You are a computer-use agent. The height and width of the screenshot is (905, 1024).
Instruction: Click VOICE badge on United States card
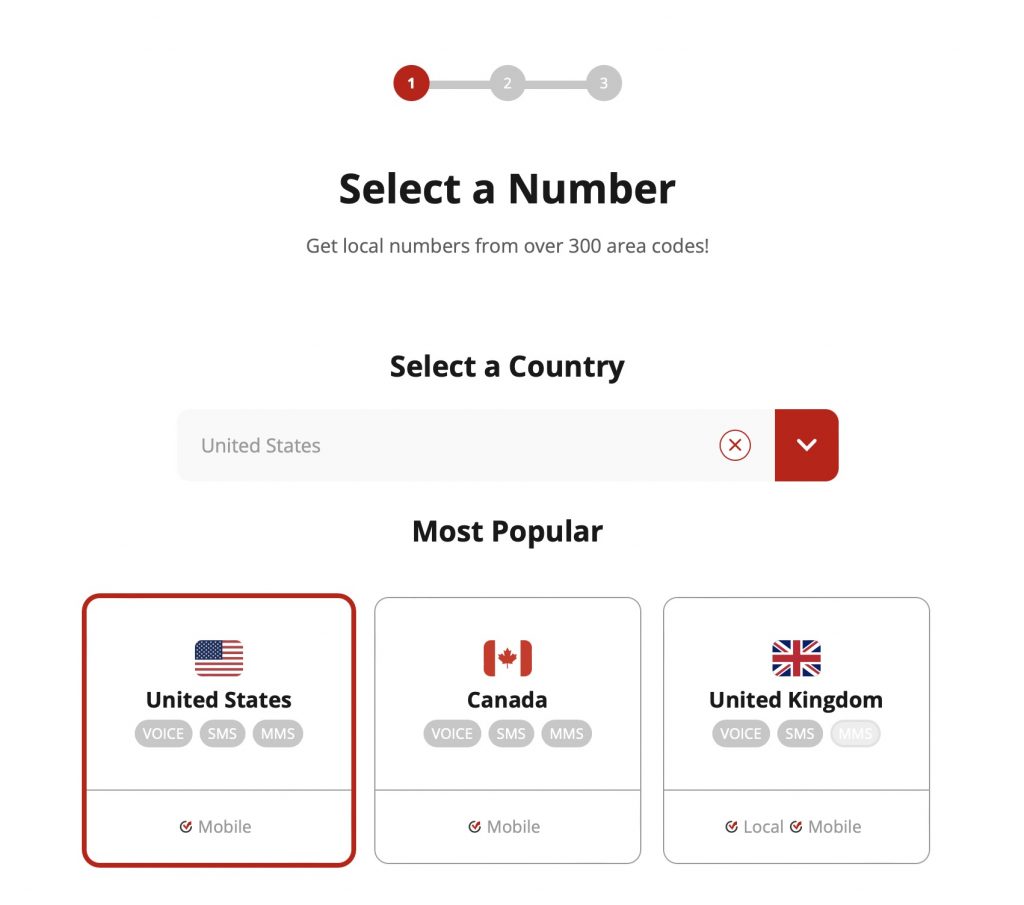click(x=163, y=734)
